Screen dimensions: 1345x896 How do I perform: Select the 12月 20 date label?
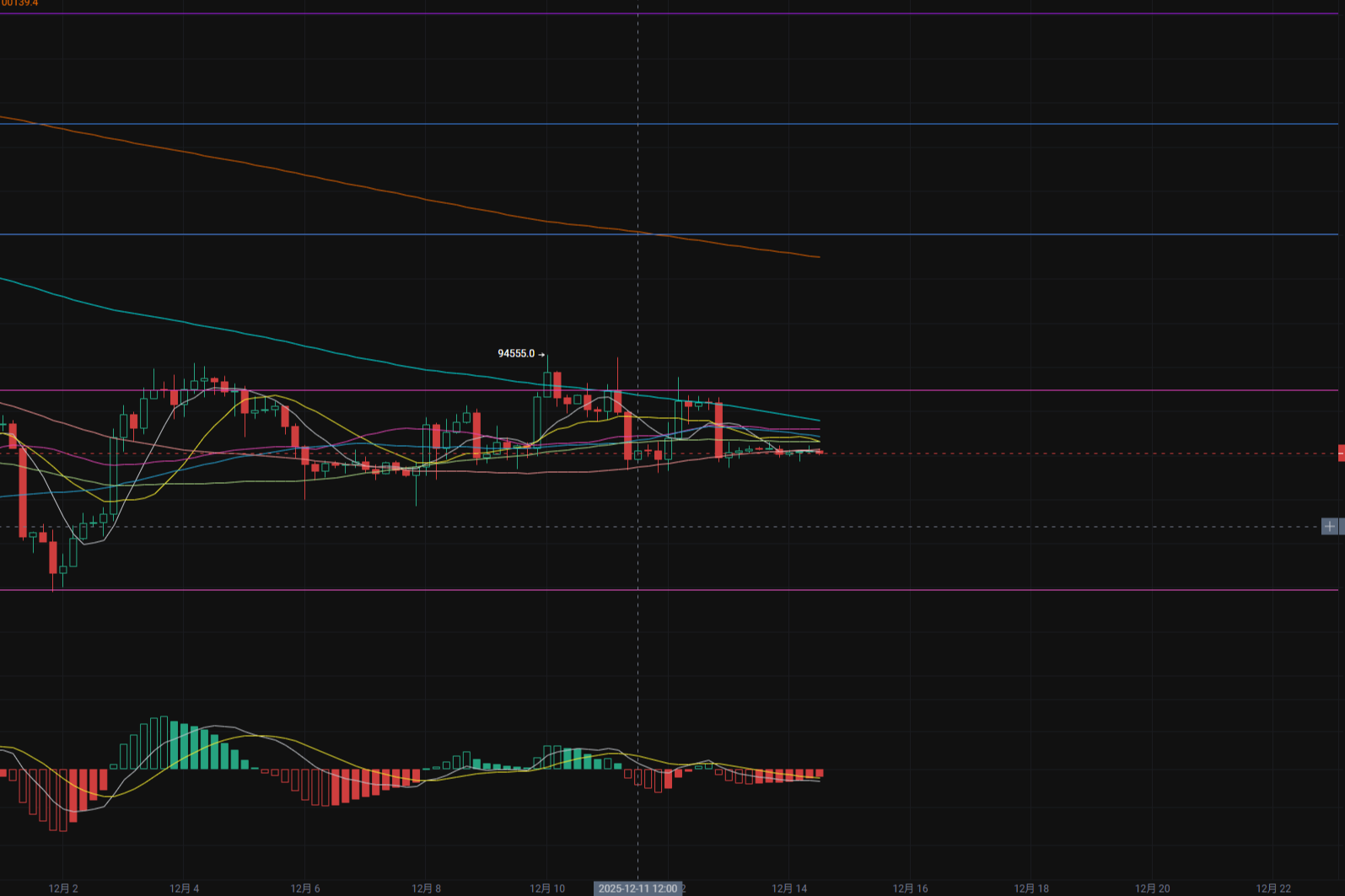[1153, 888]
